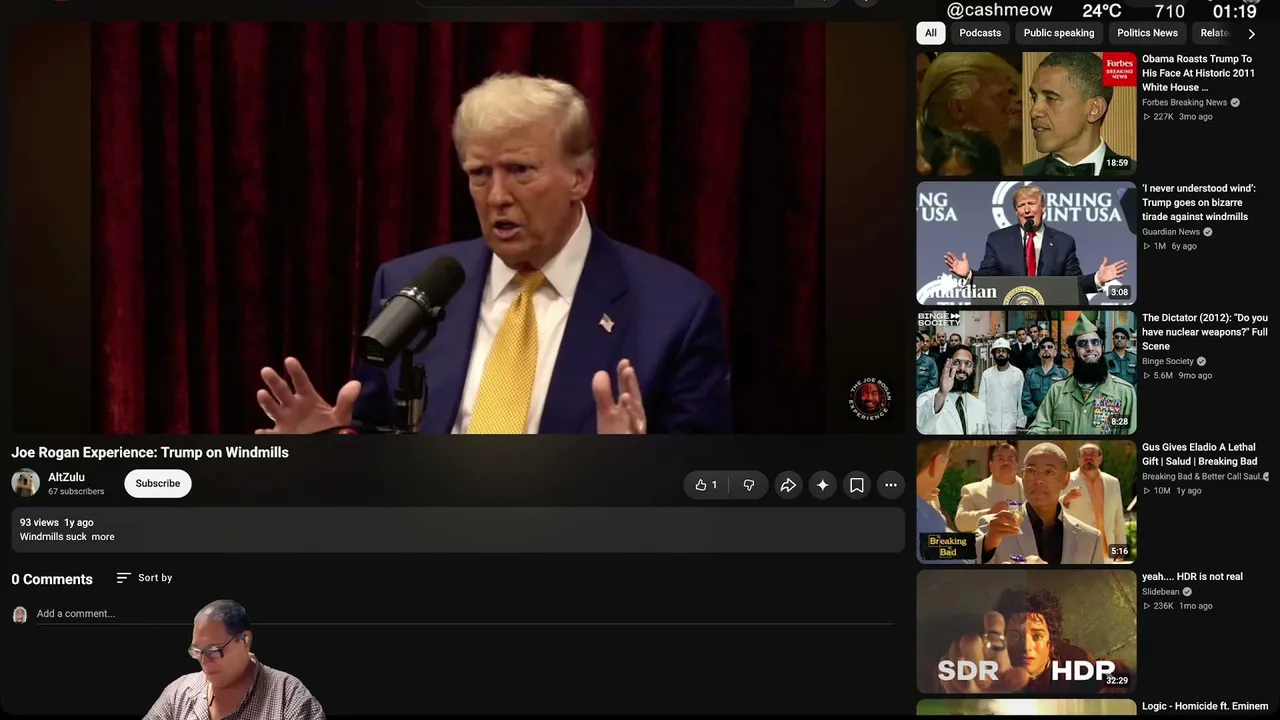Open the AltZulu channel name link

pos(66,477)
